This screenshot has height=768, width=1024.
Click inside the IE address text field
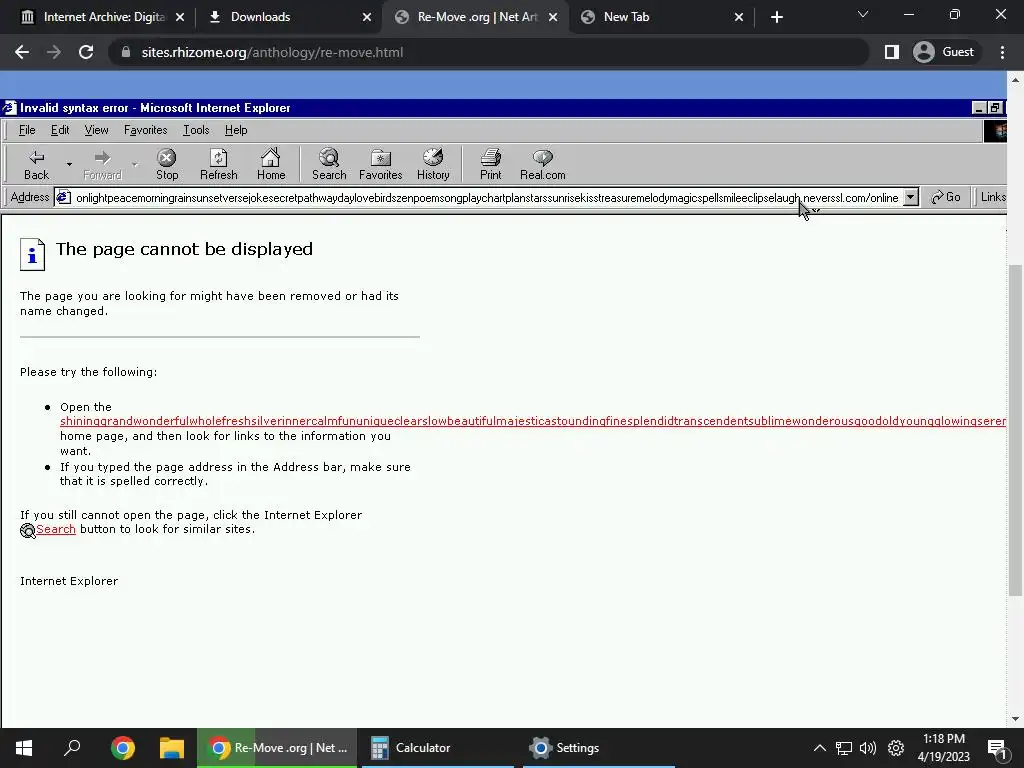(x=487, y=197)
